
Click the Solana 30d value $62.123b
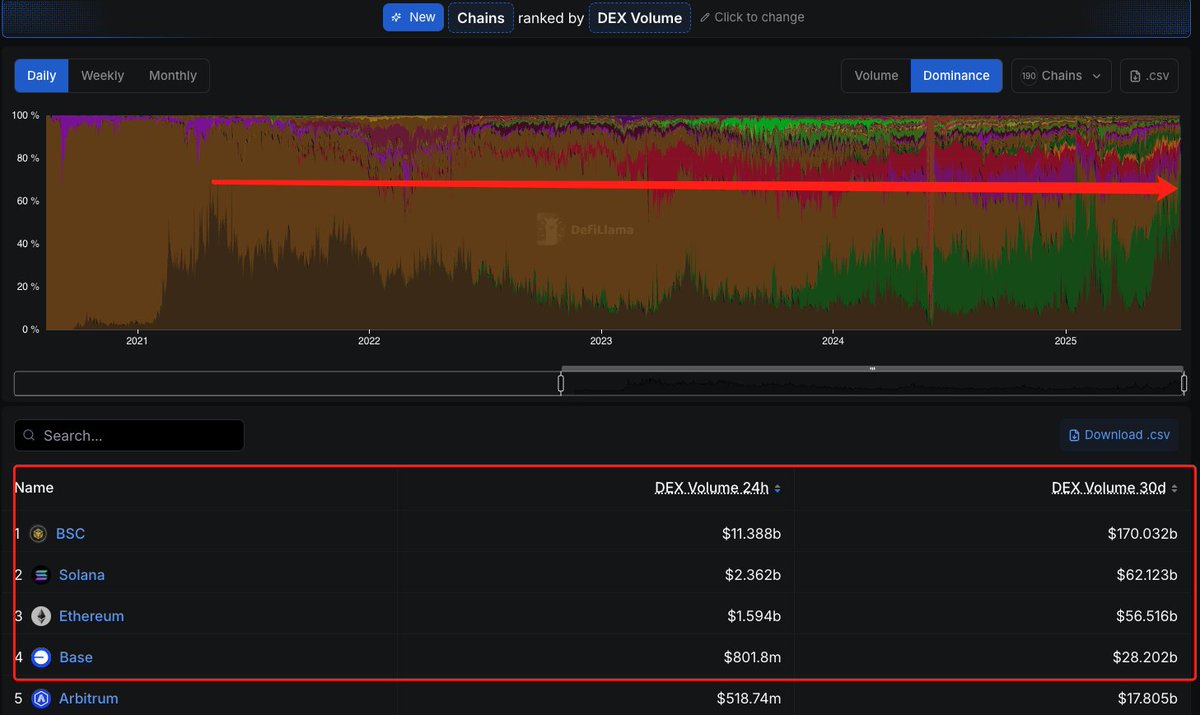[1145, 575]
